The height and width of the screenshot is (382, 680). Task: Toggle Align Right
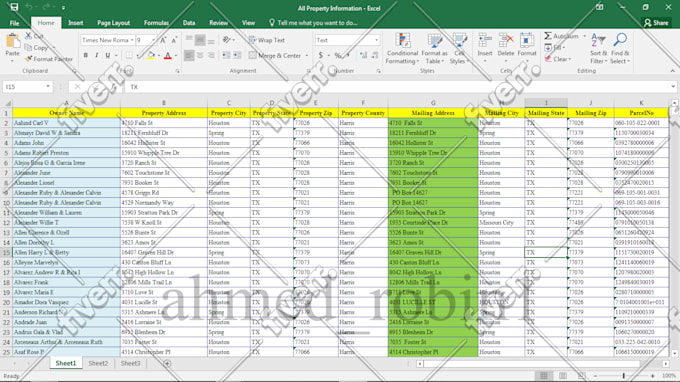tap(211, 56)
